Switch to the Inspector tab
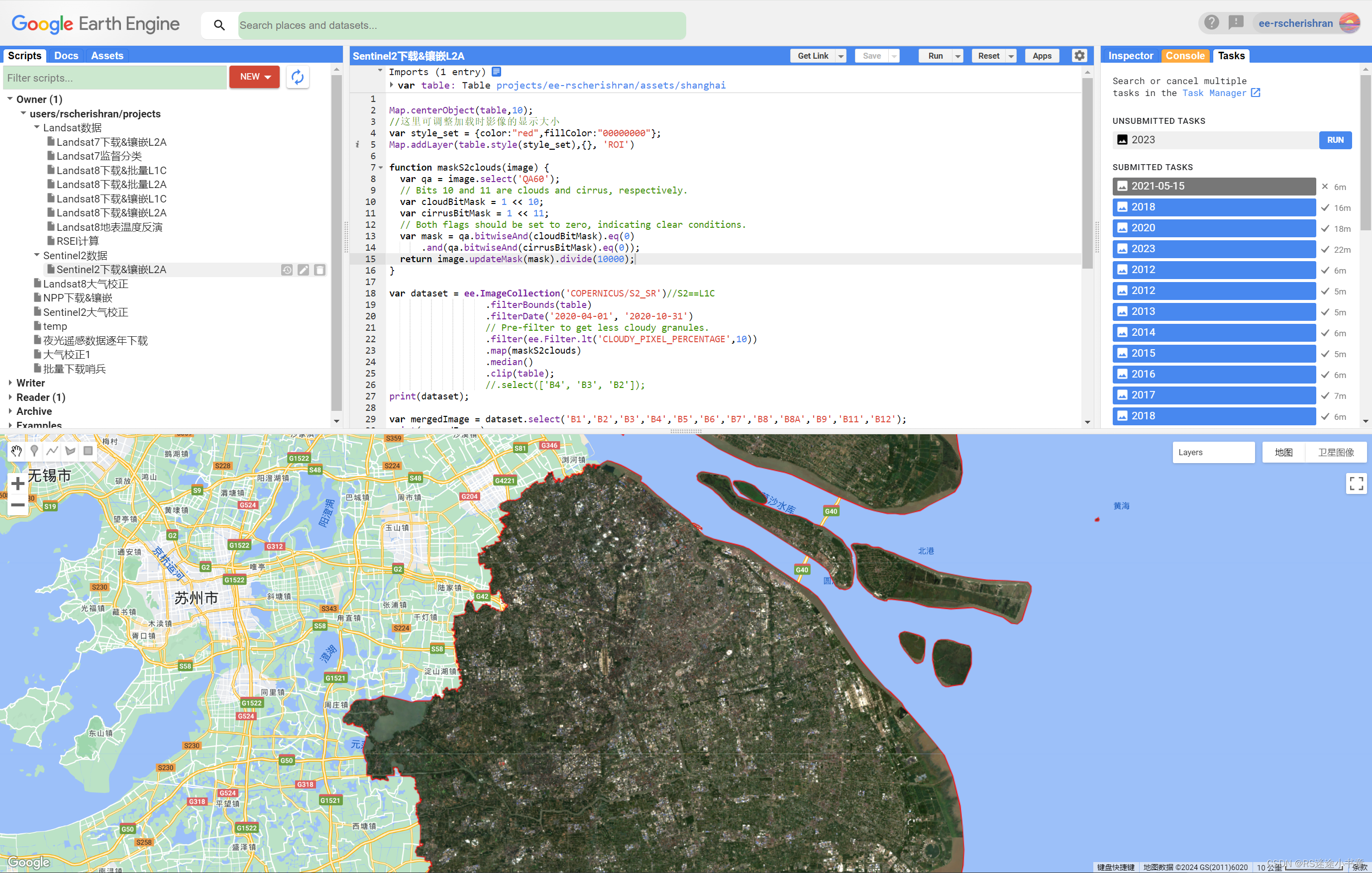The height and width of the screenshot is (873, 1372). tap(1130, 55)
